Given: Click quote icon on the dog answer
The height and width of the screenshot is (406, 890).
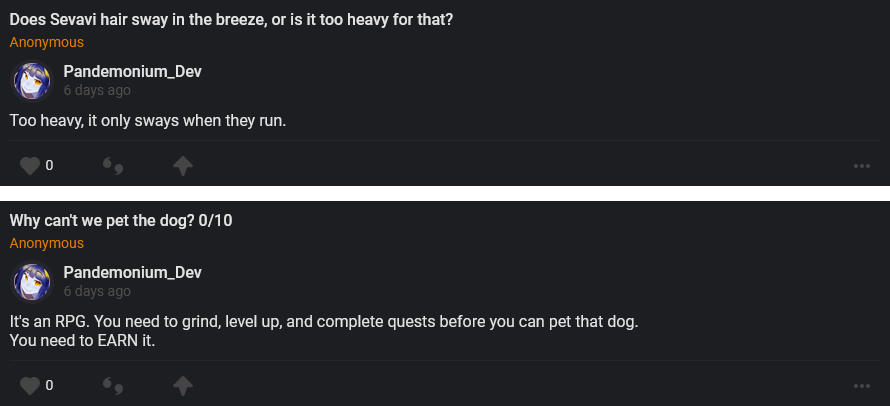Looking at the screenshot, I should point(113,385).
